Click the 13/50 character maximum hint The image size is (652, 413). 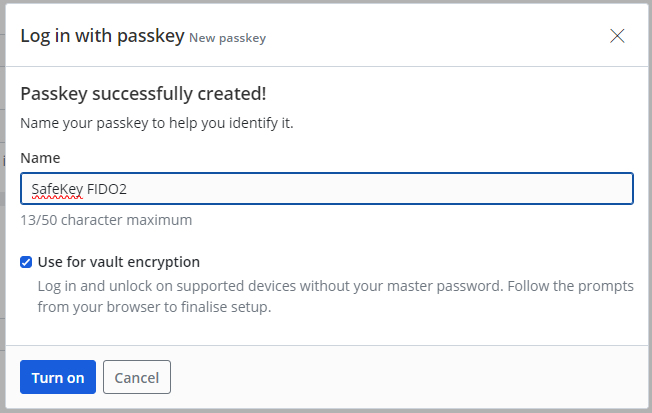[x=106, y=220]
